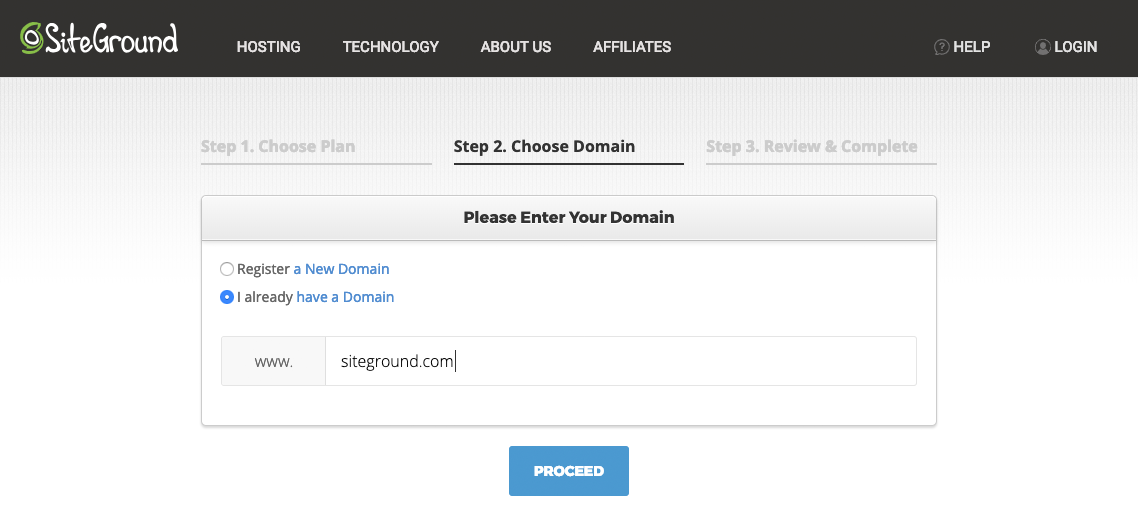Click the SiteGround swirl logo icon
1138x516 pixels.
point(32,38)
